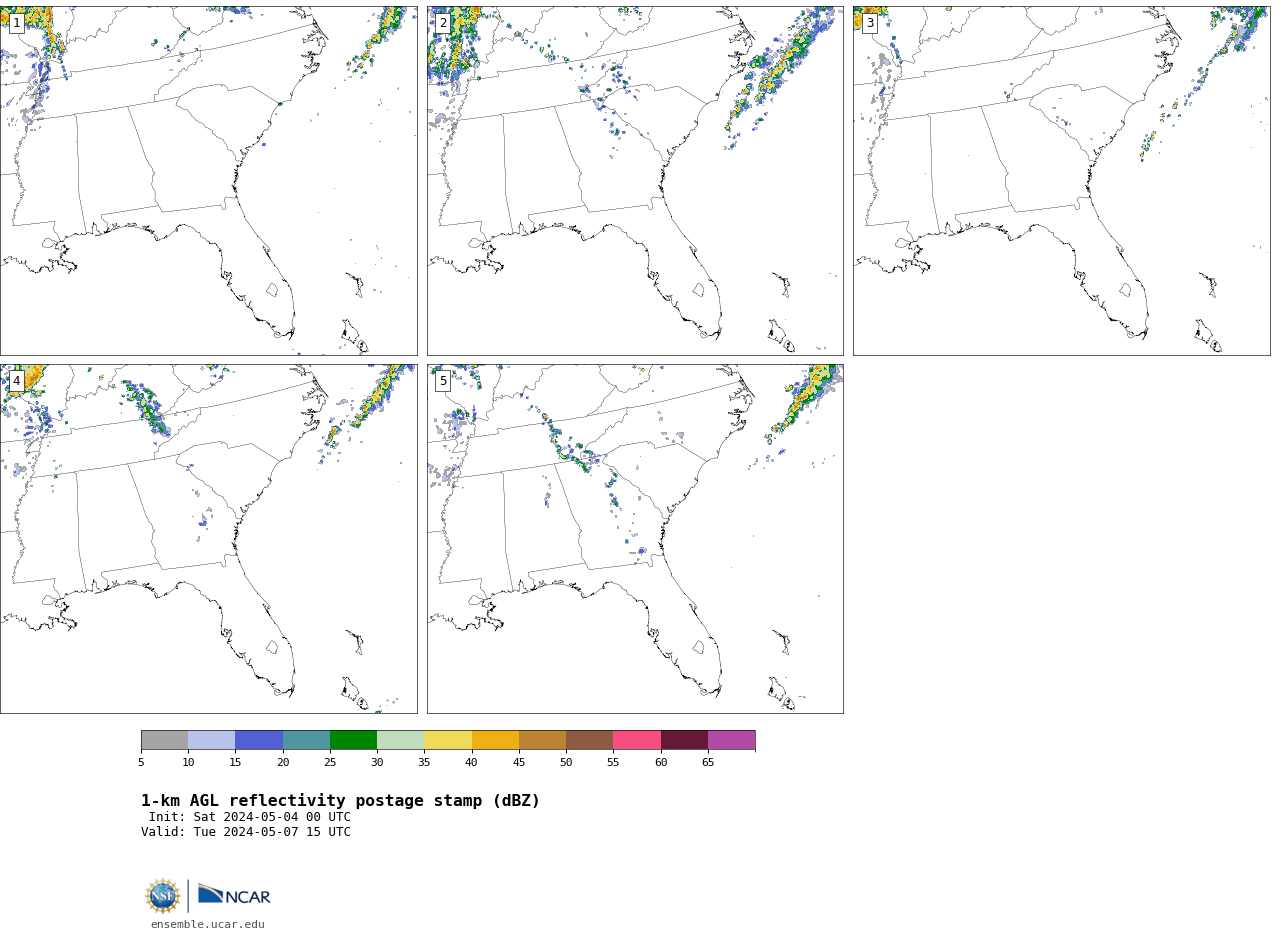The height and width of the screenshot is (936, 1280).
Task: Click the colorbar tick label '35'
Action: tap(425, 763)
